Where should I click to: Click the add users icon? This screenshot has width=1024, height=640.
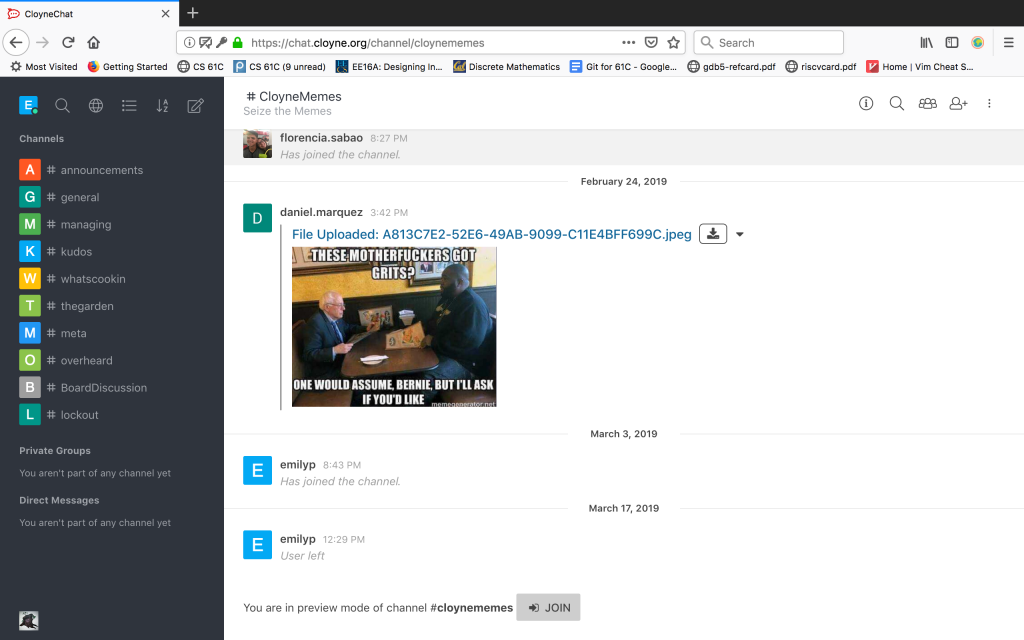tap(958, 103)
